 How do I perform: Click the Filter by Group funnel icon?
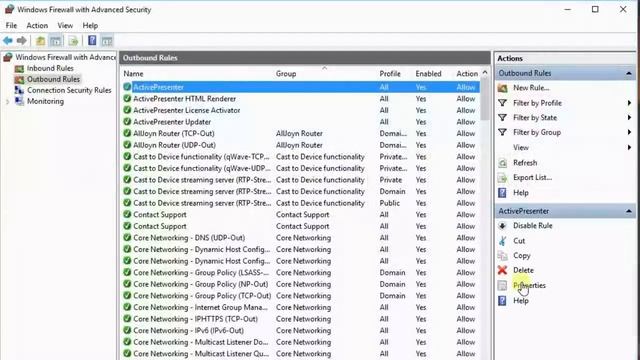point(502,132)
